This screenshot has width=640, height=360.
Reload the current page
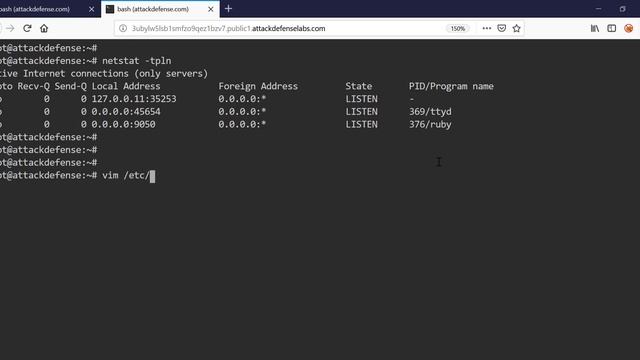click(x=27, y=28)
